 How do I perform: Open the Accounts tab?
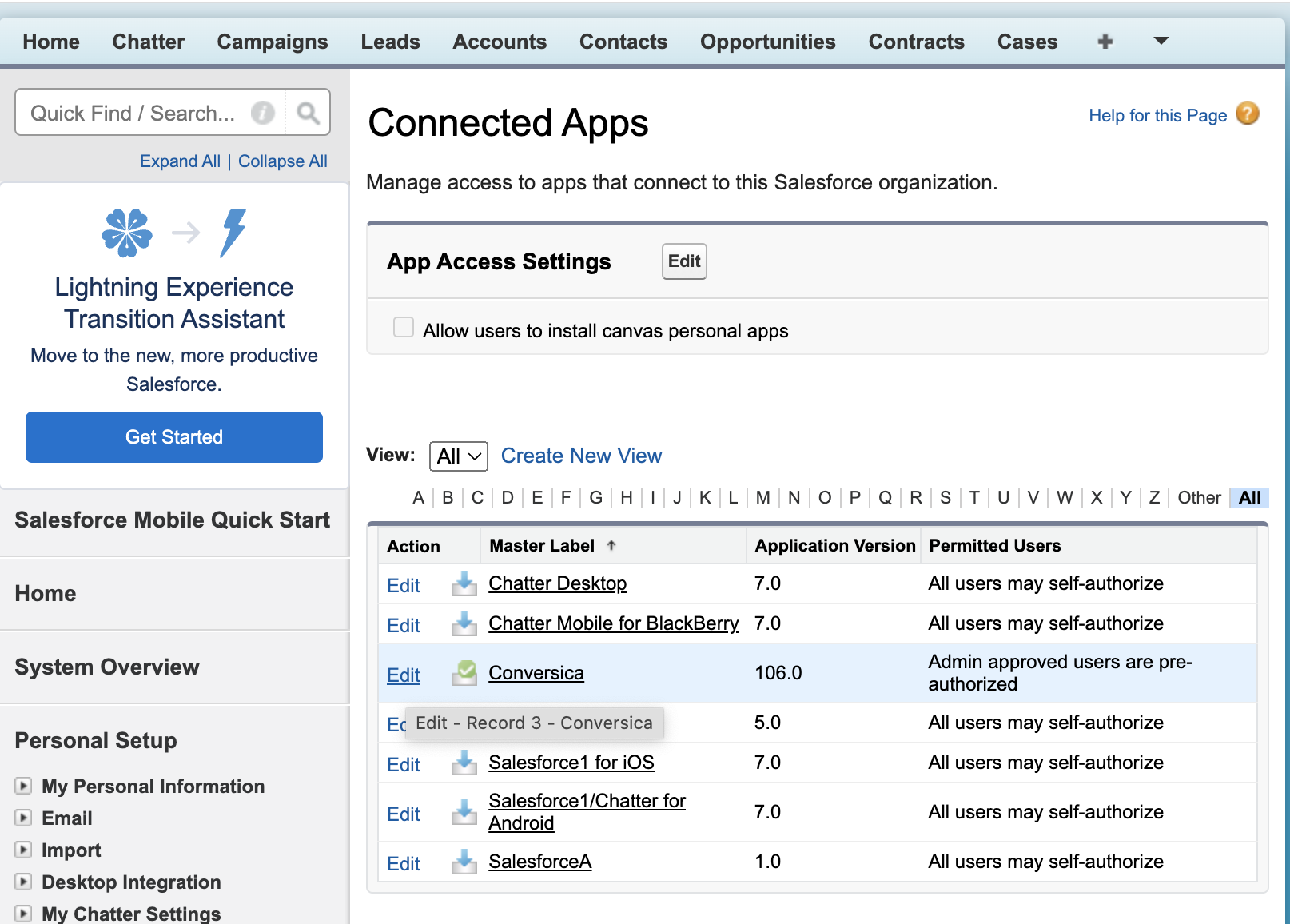(500, 42)
